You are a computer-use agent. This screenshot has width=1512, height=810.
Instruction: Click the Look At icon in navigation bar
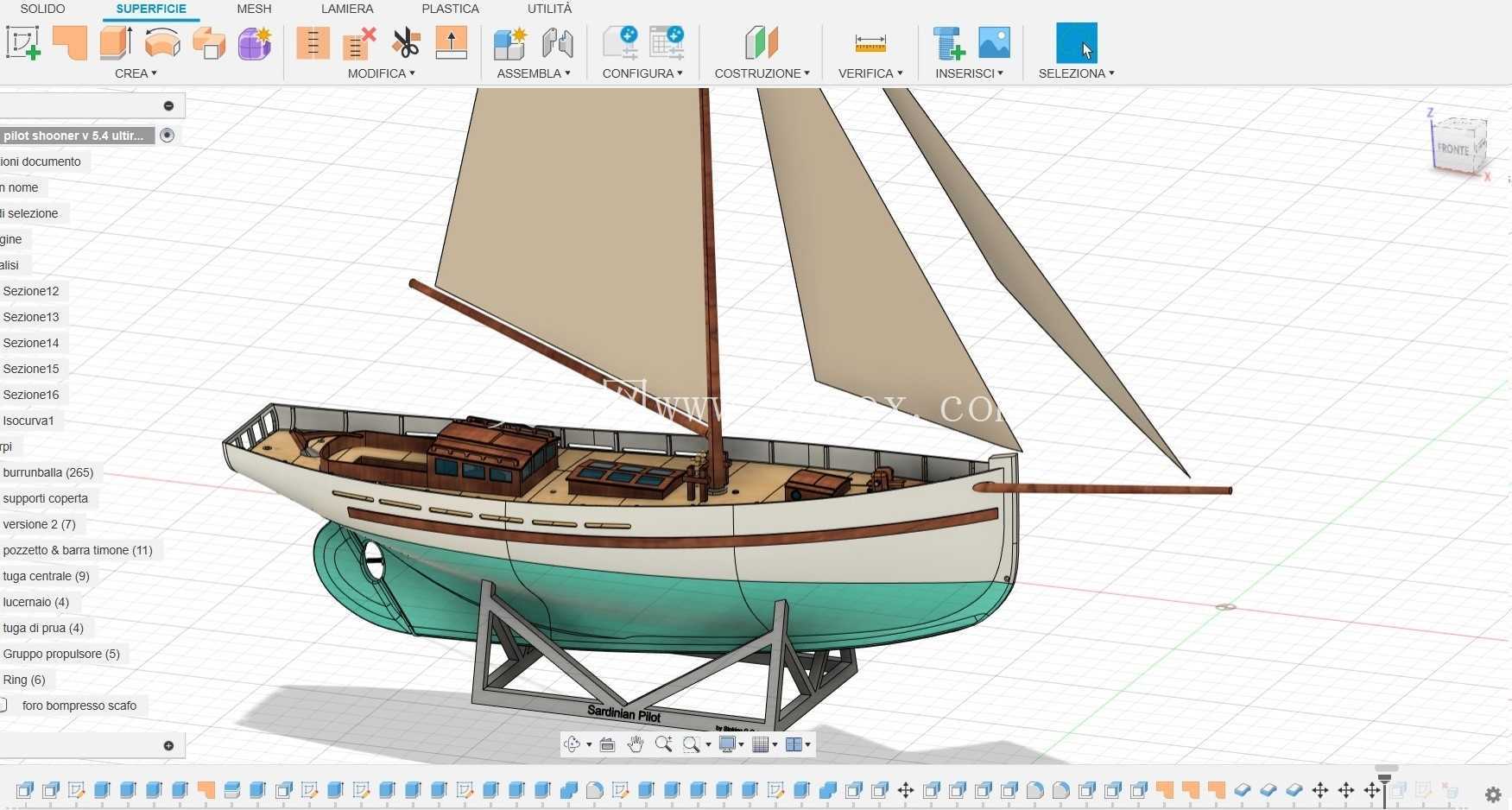607,744
